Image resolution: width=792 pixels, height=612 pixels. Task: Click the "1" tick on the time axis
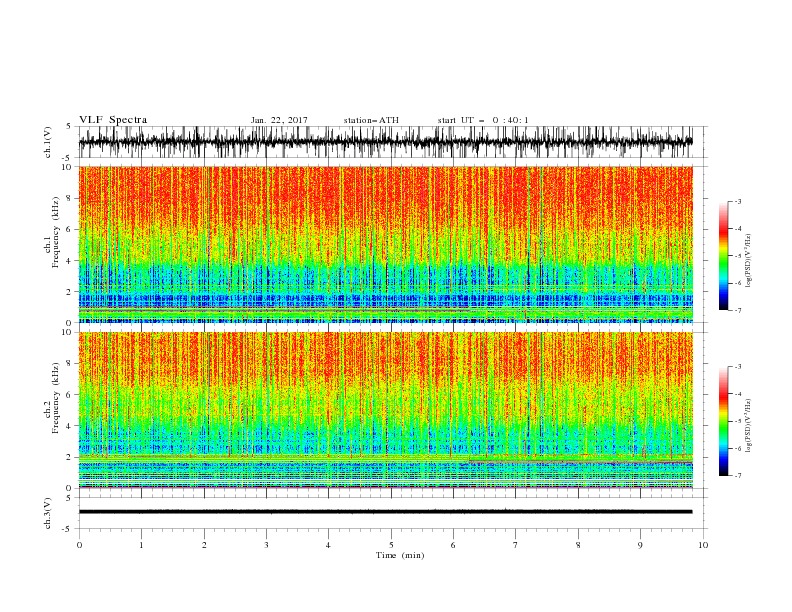pos(141,545)
